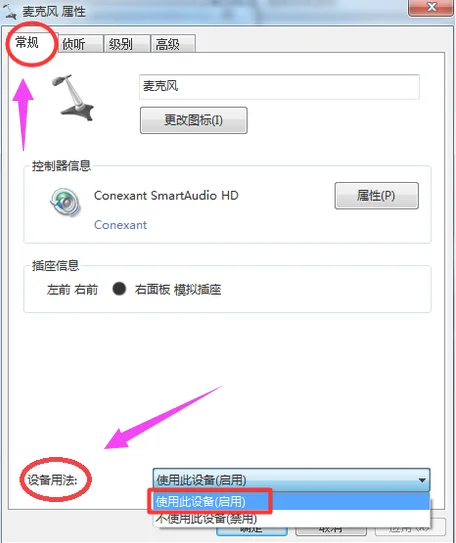Open the Conexant manufacturer link
Image resolution: width=456 pixels, height=543 pixels.
pyautogui.click(x=120, y=225)
